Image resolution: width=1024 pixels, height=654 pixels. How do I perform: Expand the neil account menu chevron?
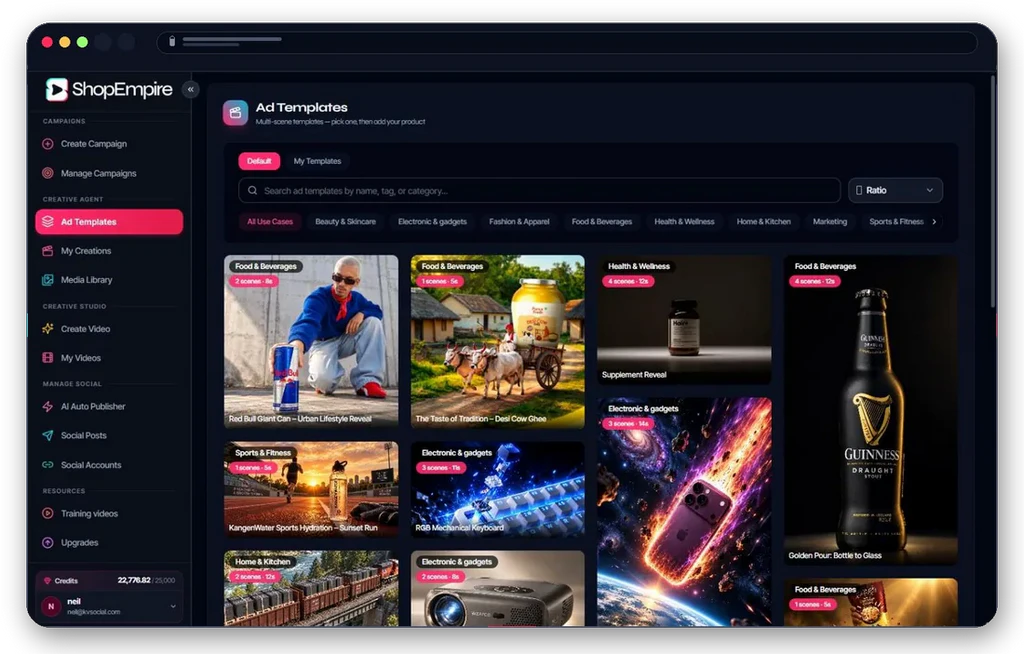tap(173, 606)
